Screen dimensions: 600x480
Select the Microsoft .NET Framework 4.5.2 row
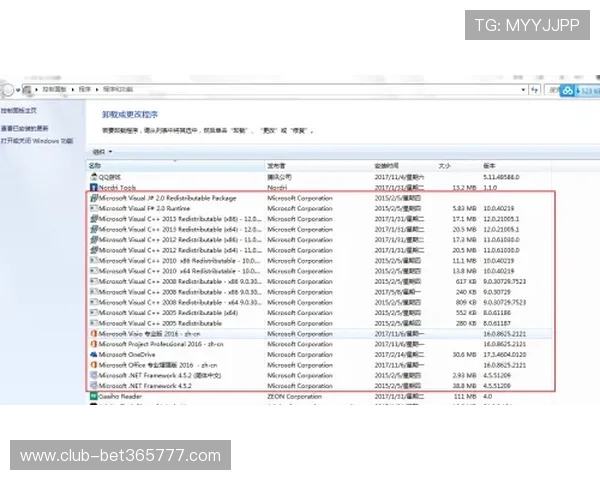click(320, 385)
